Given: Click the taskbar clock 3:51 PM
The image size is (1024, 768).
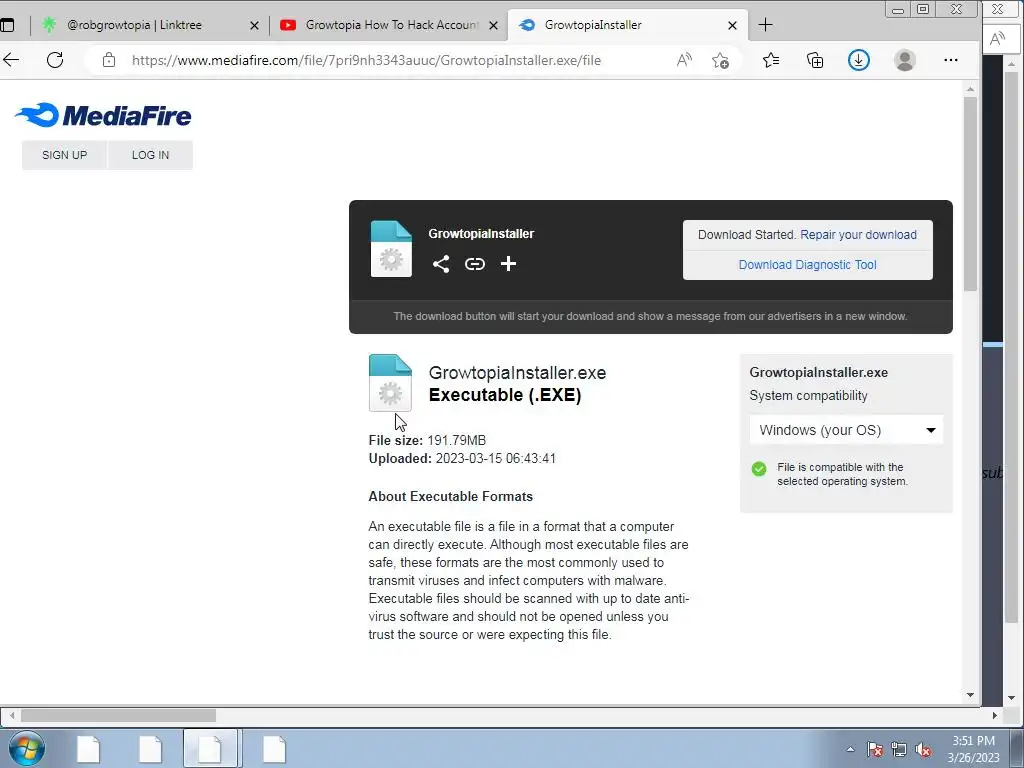Looking at the screenshot, I should pyautogui.click(x=973, y=749).
